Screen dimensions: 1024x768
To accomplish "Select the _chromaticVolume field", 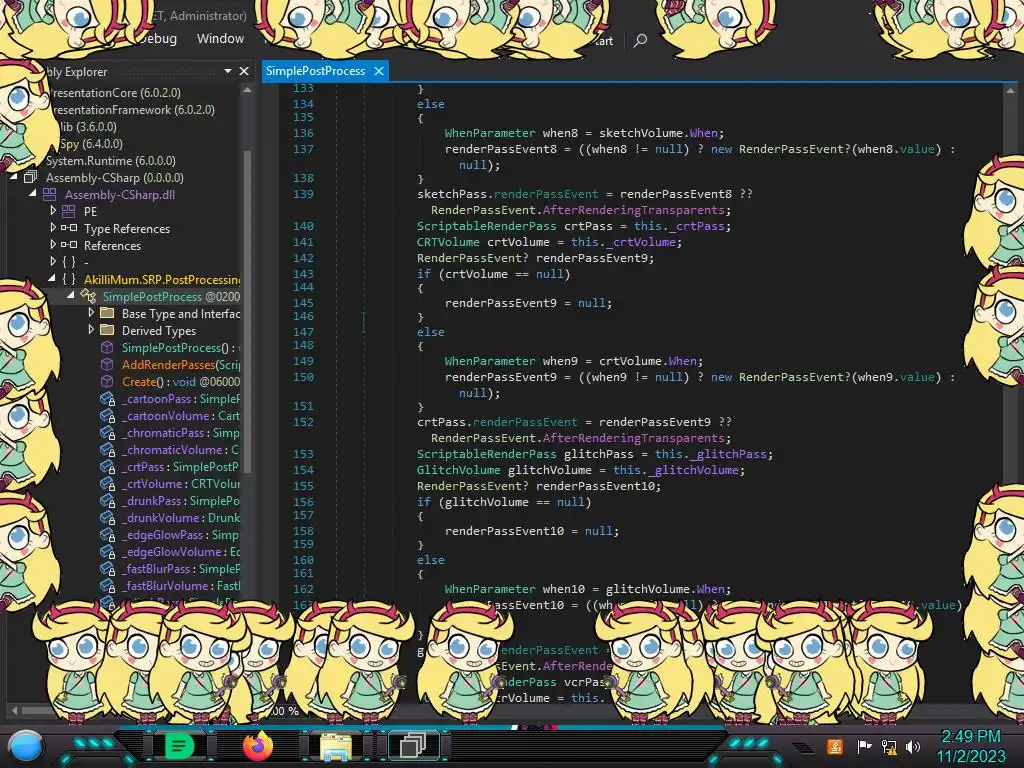I will 180,449.
